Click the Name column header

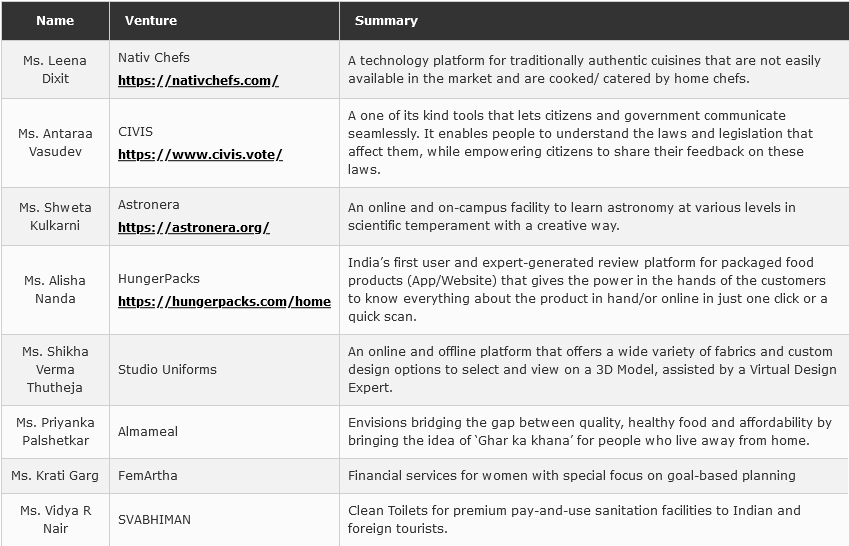pos(55,20)
